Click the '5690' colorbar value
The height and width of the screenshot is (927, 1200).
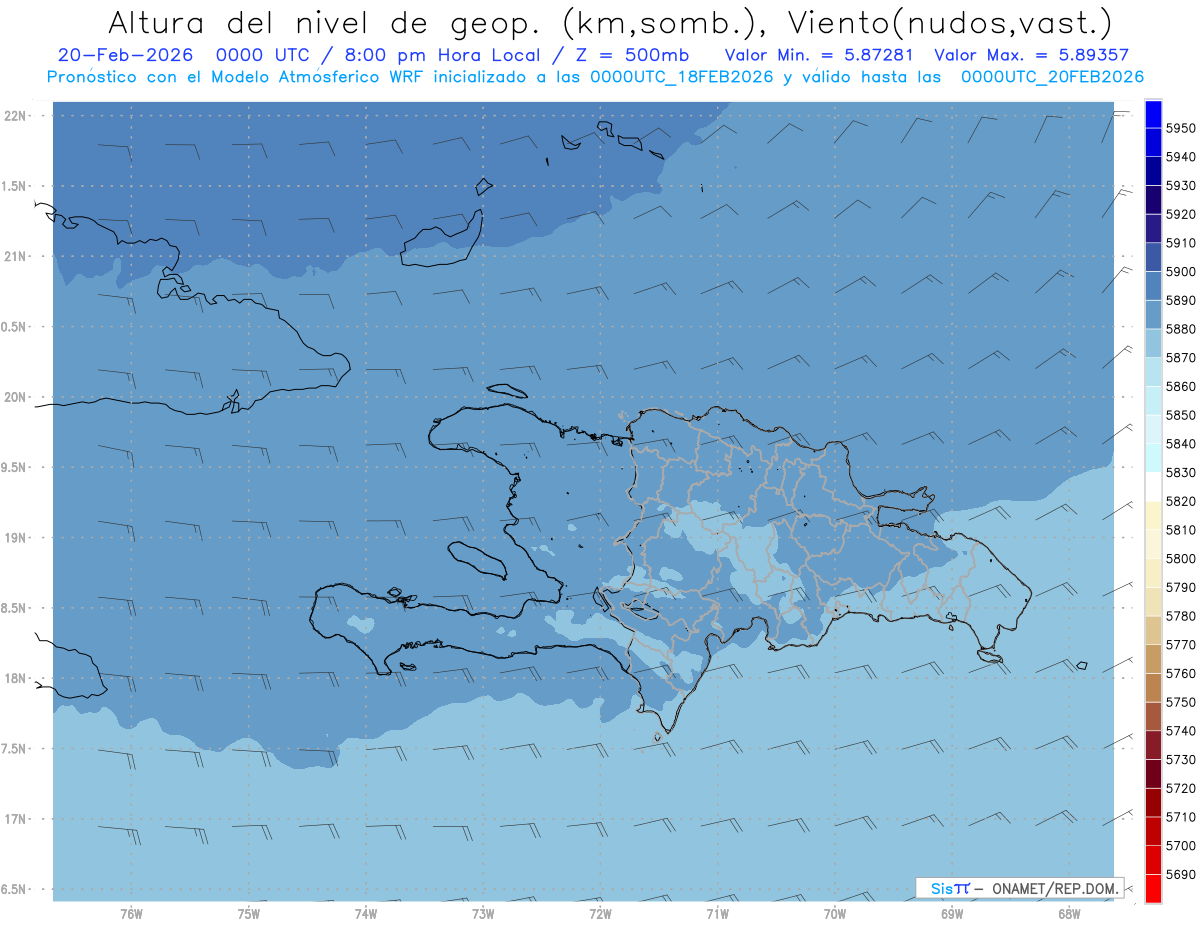tap(1181, 874)
